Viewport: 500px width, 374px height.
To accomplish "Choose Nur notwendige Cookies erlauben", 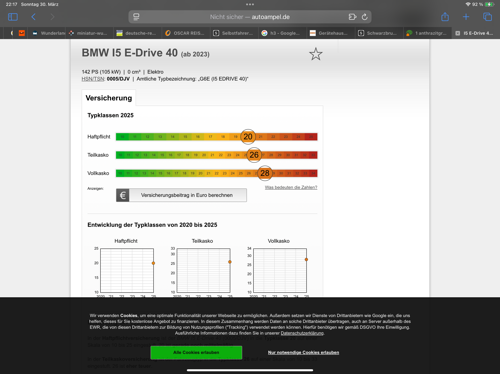I will (303, 352).
